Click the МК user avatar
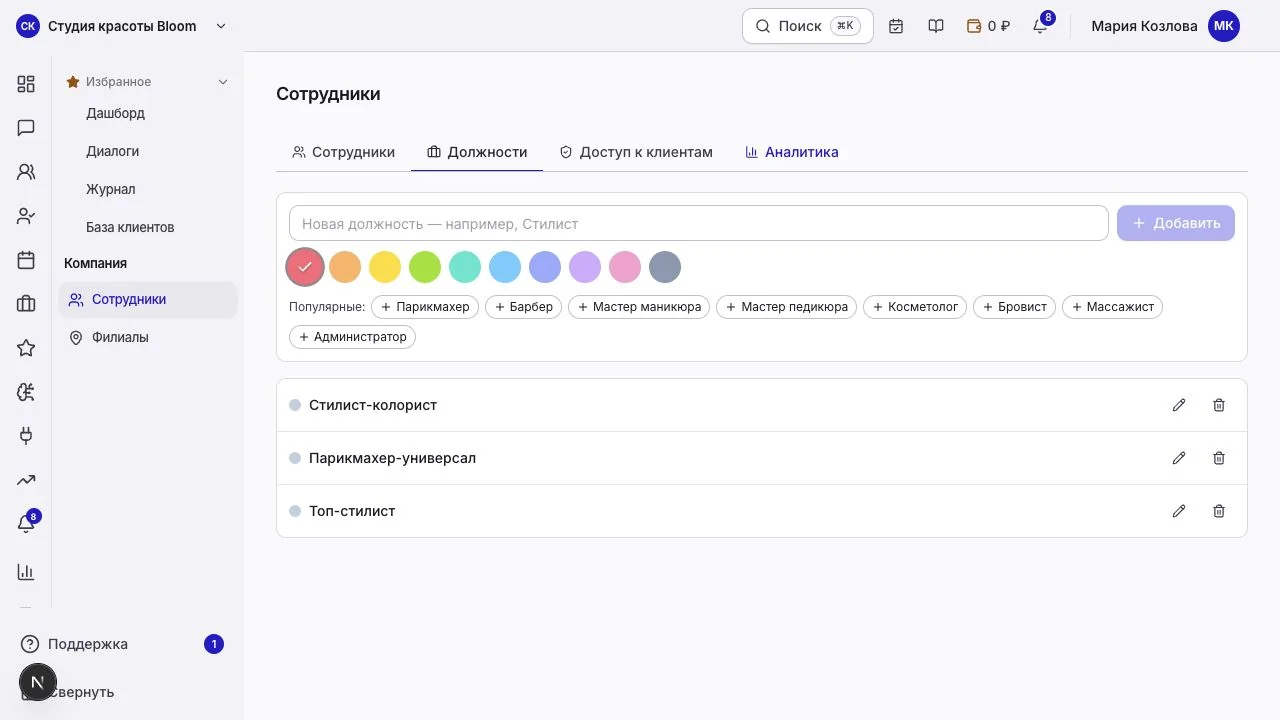The width and height of the screenshot is (1280, 720). tap(1224, 26)
